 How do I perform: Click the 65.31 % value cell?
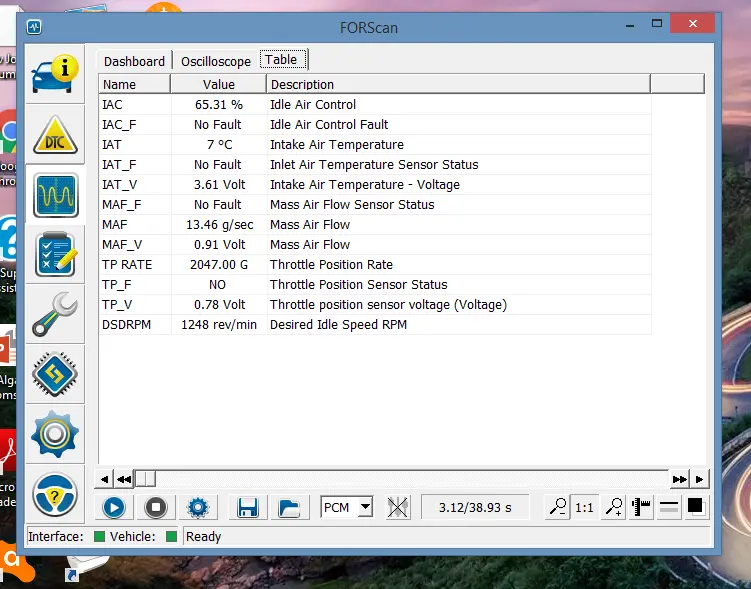(218, 104)
